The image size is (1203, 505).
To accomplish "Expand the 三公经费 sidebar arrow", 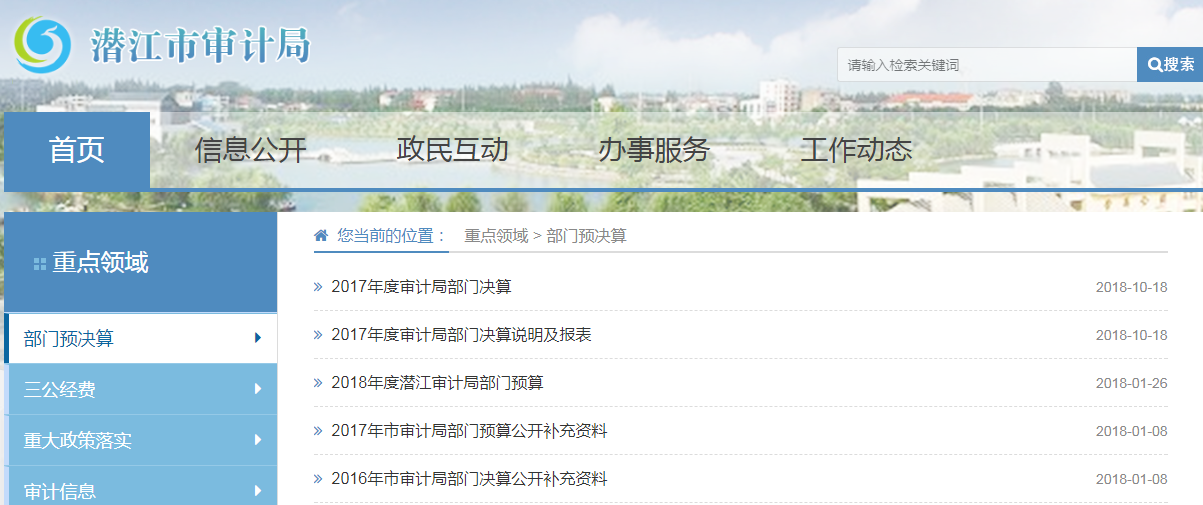I will 258,389.
